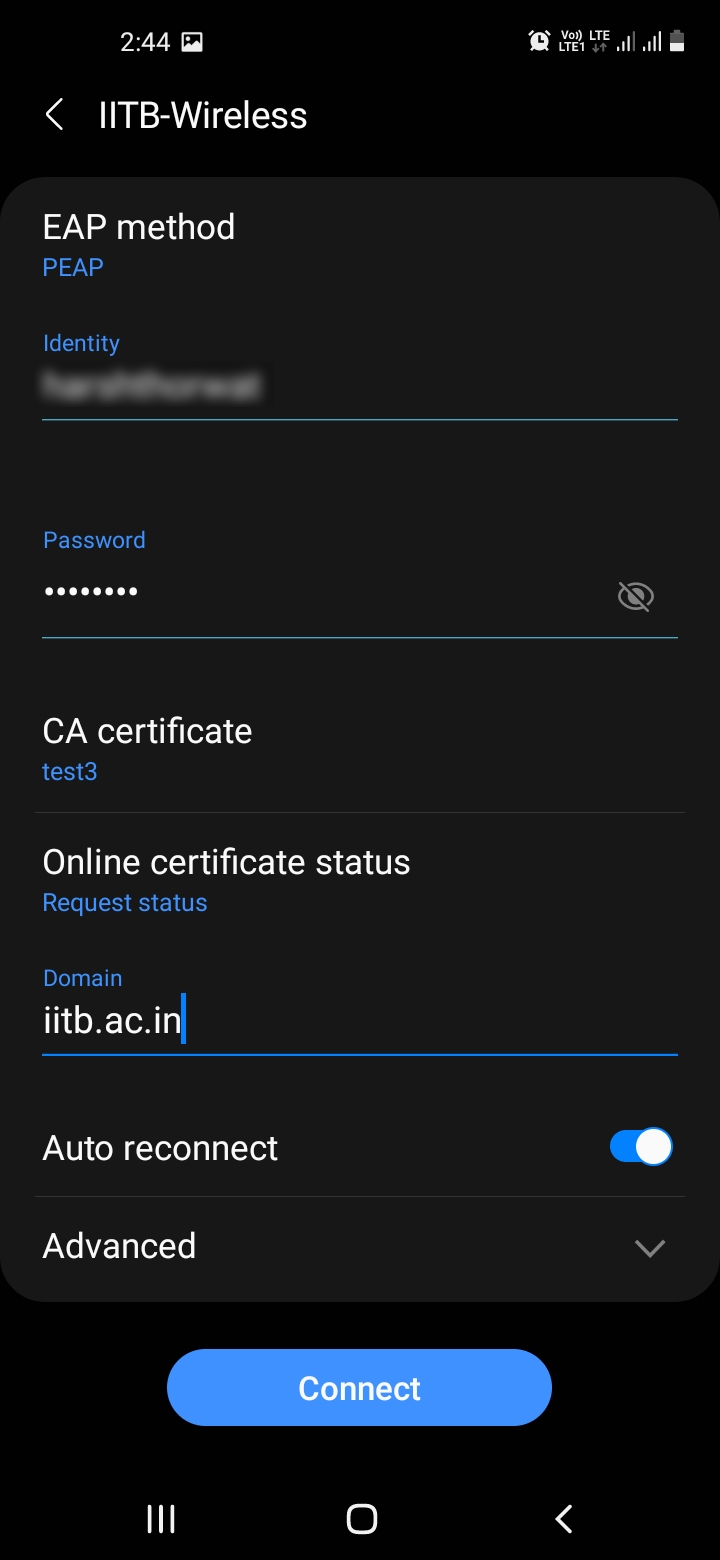Tap the battery icon in status bar
Image resolution: width=720 pixels, height=1560 pixels.
tap(677, 41)
